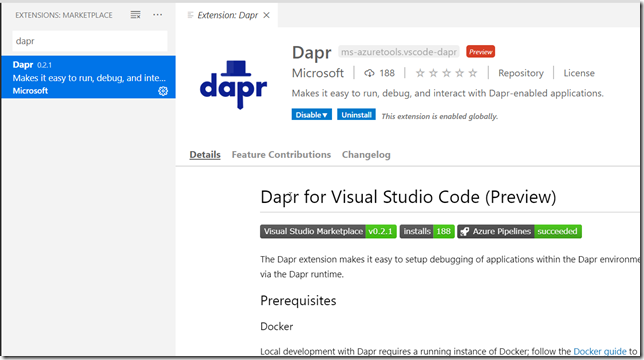Open the Extensions more actions ellipsis menu
The image size is (644, 360).
[157, 15]
